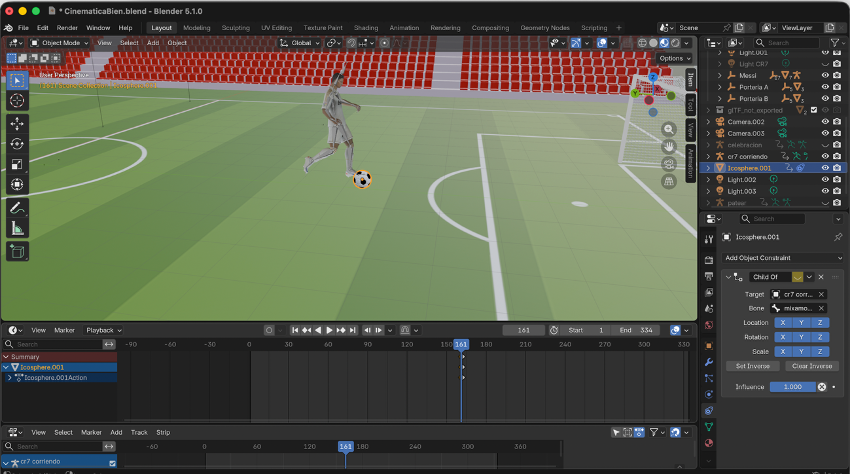Switch to the Modeling workspace tab
Screen dimensions: 850x474
coord(197,28)
